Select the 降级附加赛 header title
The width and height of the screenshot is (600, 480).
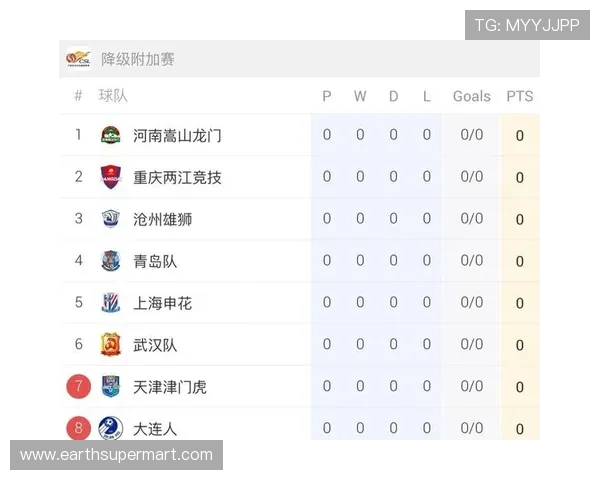click(x=138, y=59)
